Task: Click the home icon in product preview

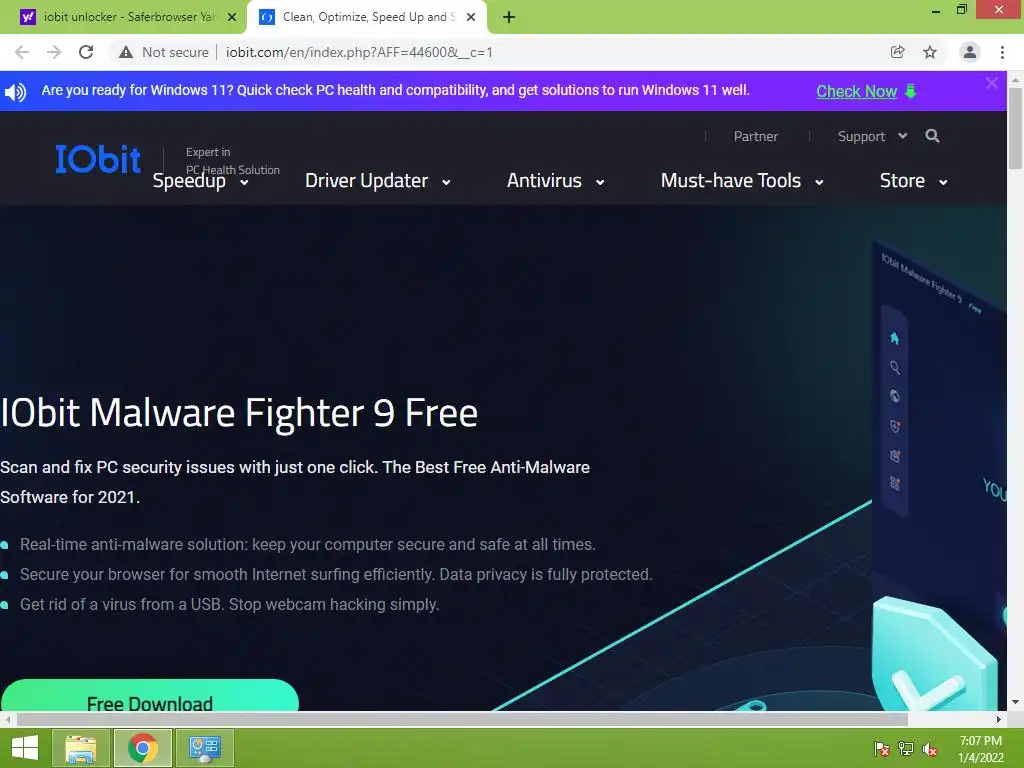Action: (x=895, y=338)
